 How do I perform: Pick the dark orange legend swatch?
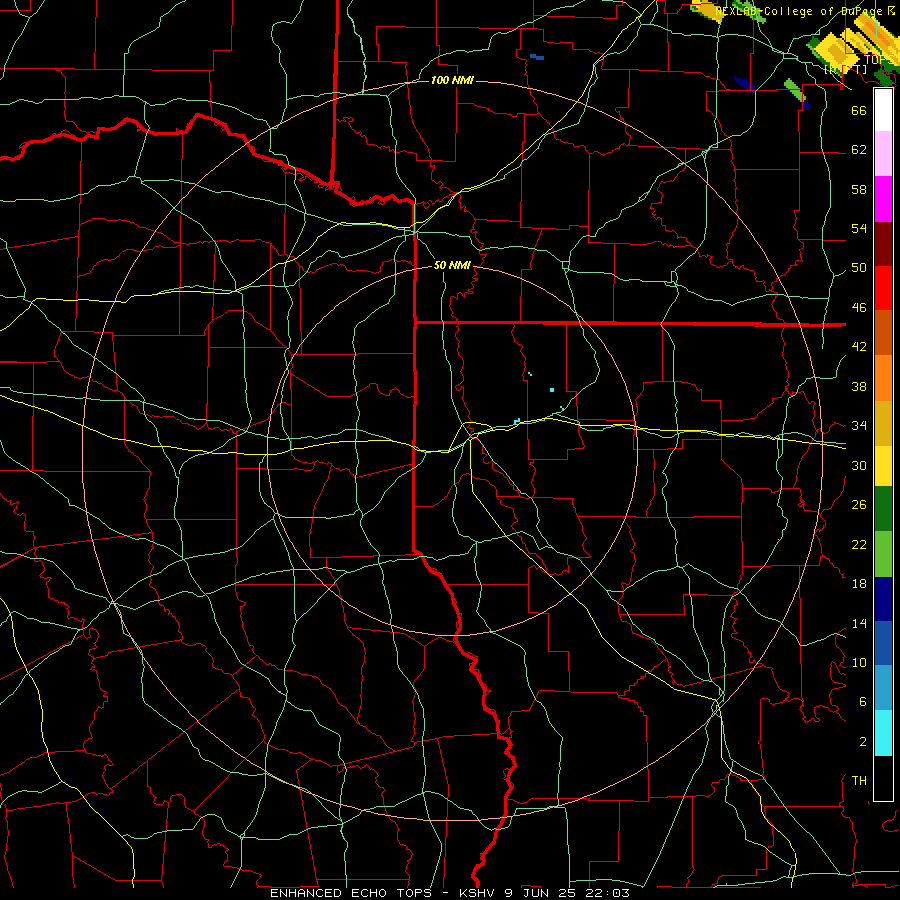[x=883, y=332]
